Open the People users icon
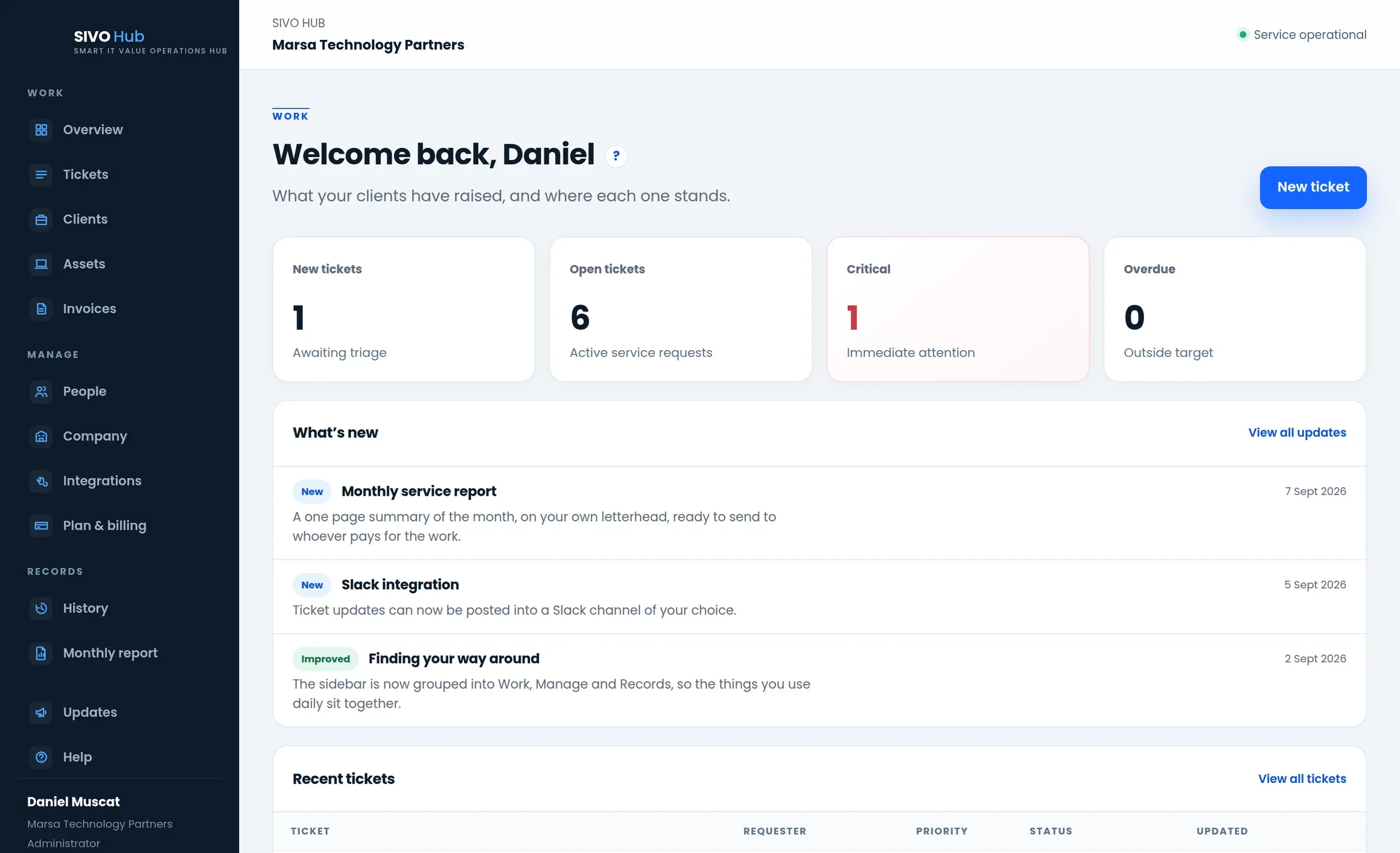The width and height of the screenshot is (1400, 853). [41, 391]
